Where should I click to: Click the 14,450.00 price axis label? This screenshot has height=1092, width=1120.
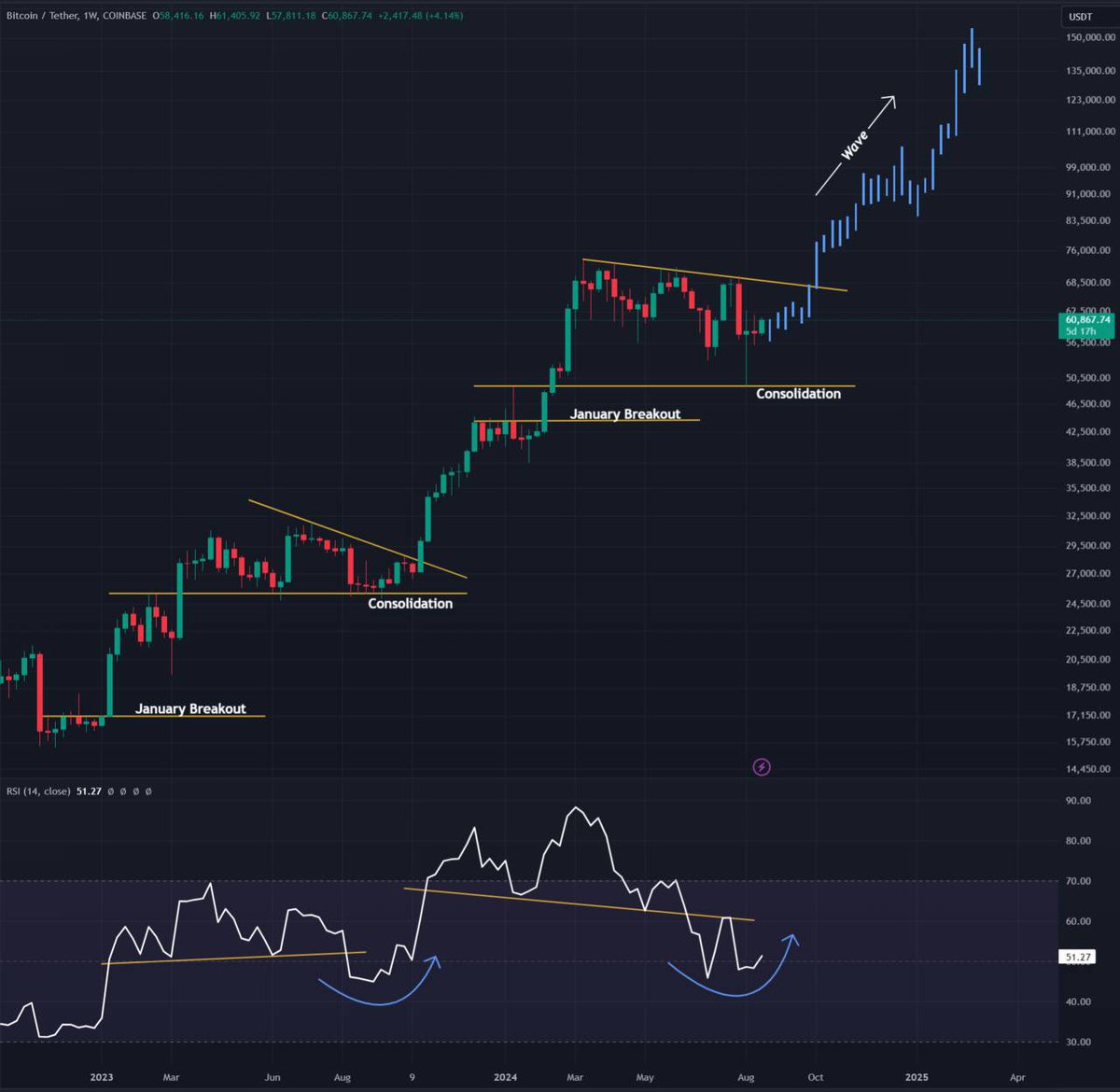[1090, 769]
